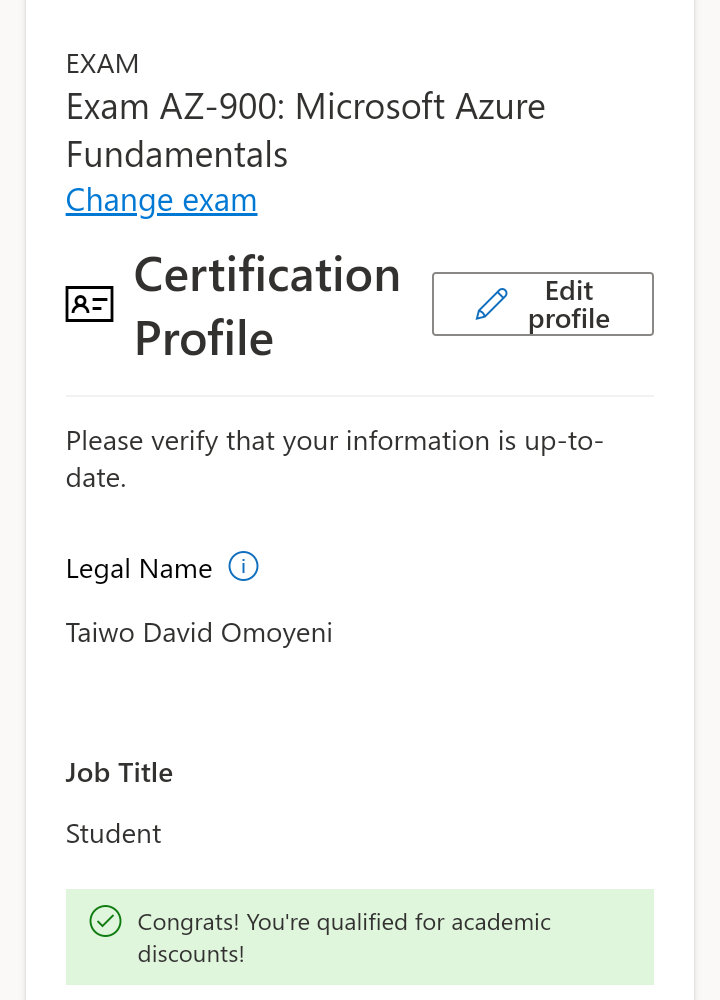Open the Change exam link
The height and width of the screenshot is (1000, 720).
tap(161, 200)
